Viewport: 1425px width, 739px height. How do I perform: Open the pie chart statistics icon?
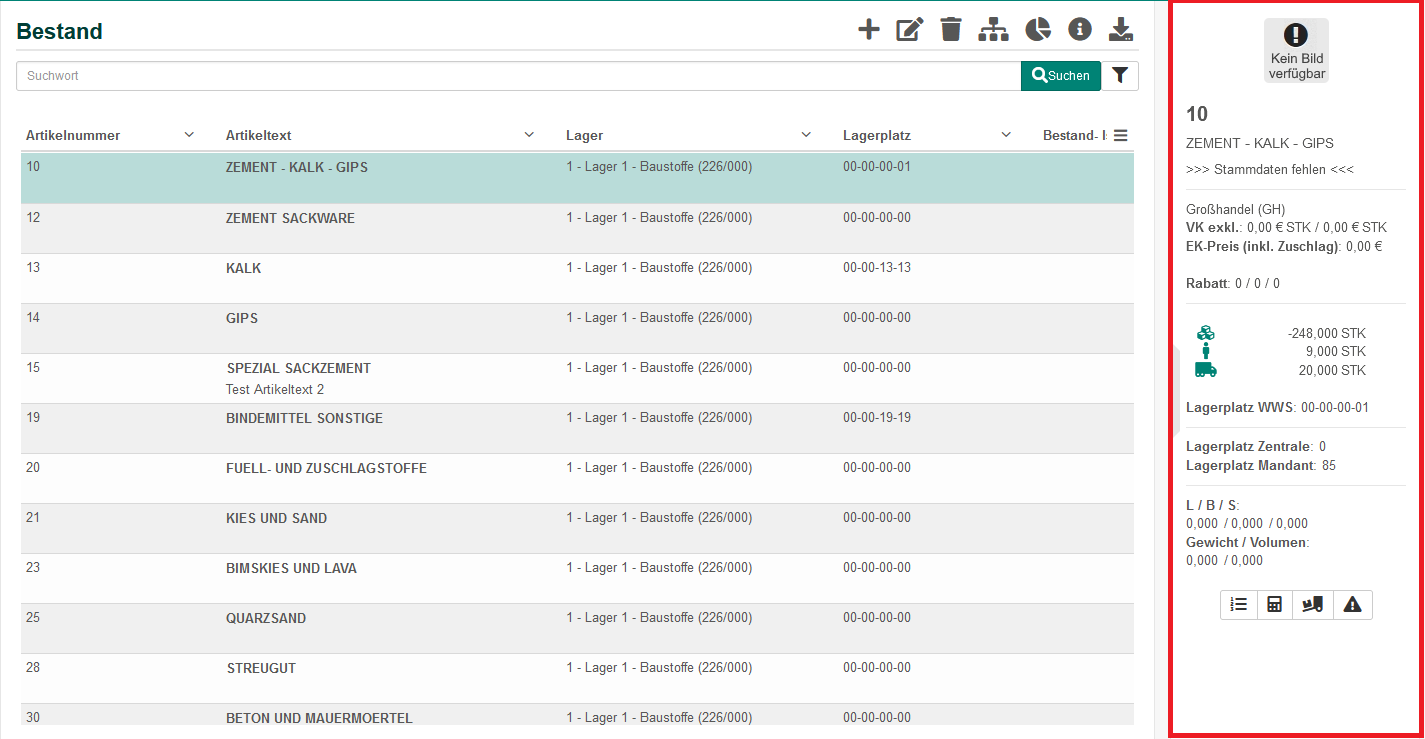(x=1038, y=30)
